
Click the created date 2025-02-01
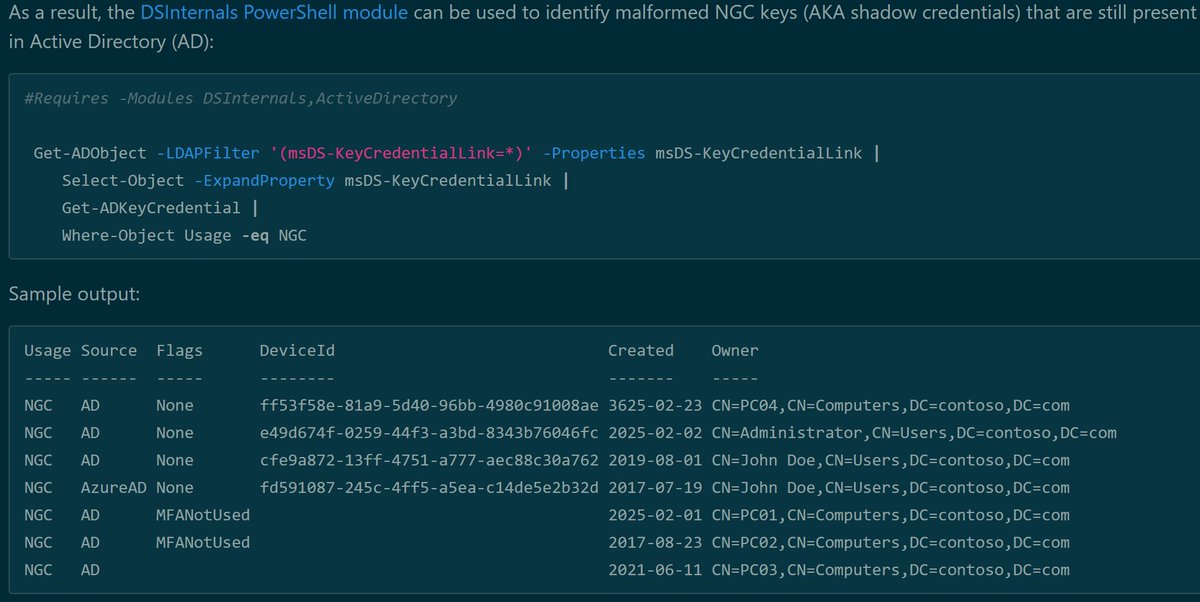click(x=655, y=516)
